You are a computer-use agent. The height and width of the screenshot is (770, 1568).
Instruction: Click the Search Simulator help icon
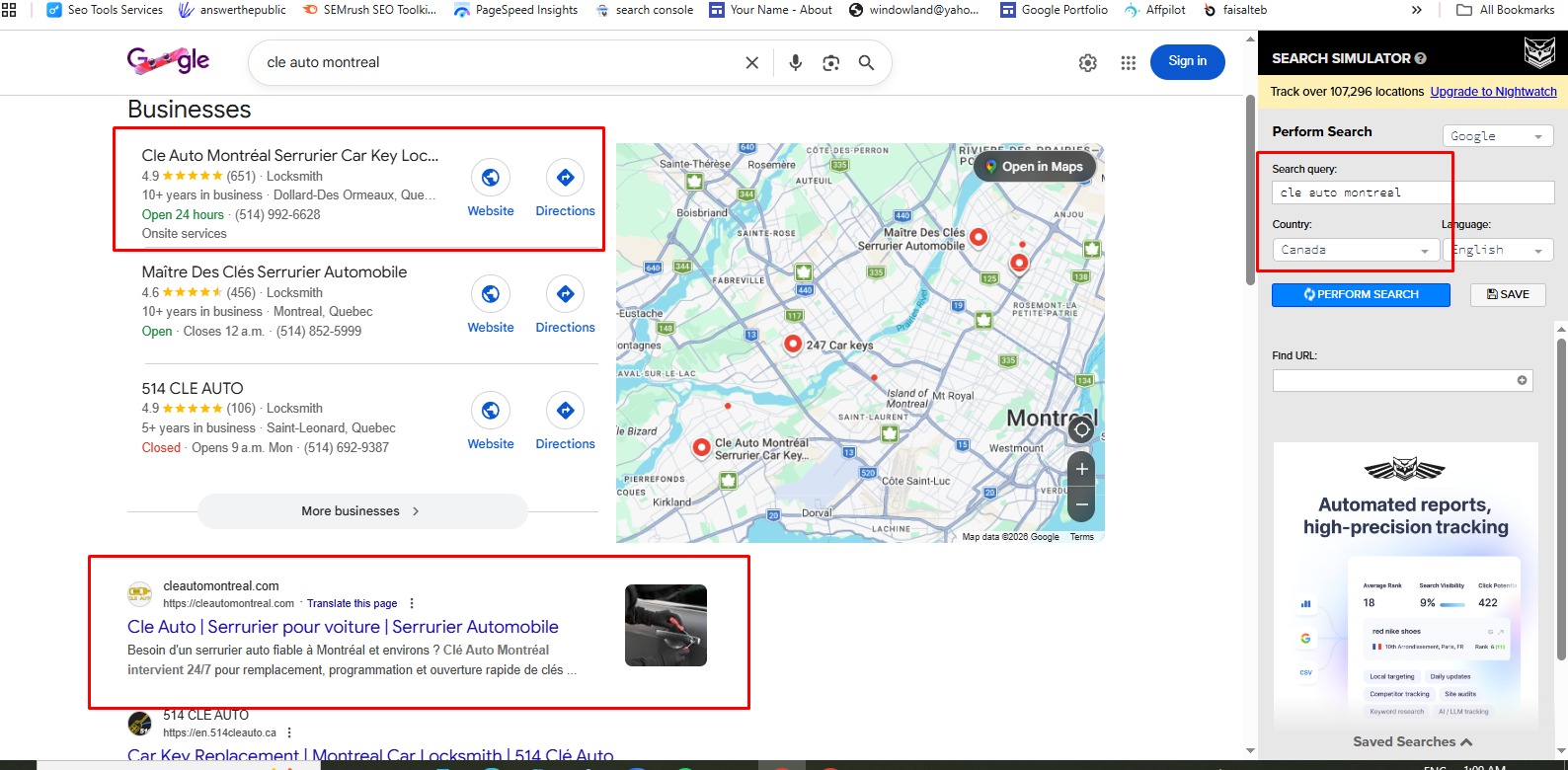pos(1420,58)
